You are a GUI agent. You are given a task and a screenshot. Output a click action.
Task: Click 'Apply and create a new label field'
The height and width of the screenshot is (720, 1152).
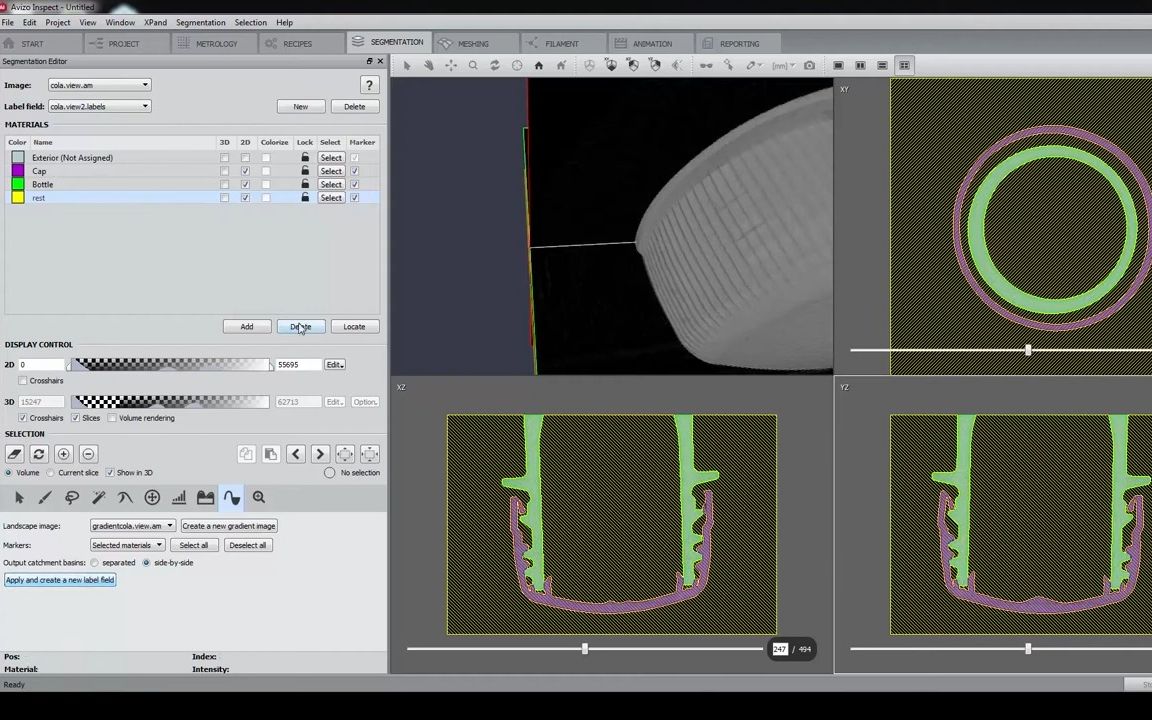pos(60,580)
